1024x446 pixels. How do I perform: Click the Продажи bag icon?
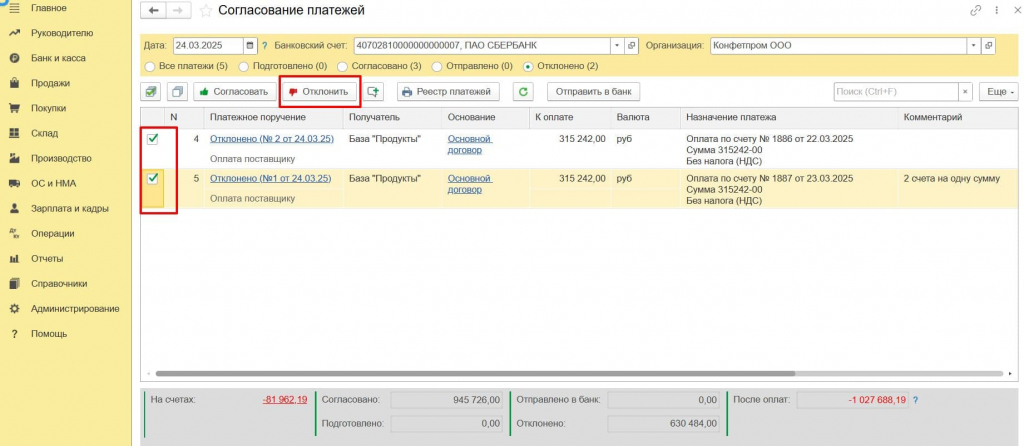[14, 83]
